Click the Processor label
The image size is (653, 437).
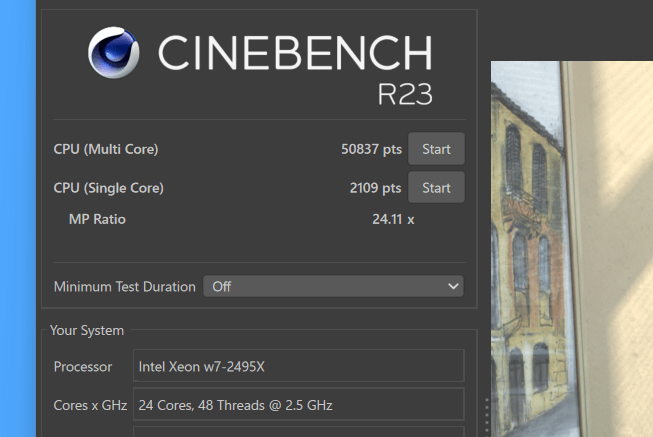83,367
